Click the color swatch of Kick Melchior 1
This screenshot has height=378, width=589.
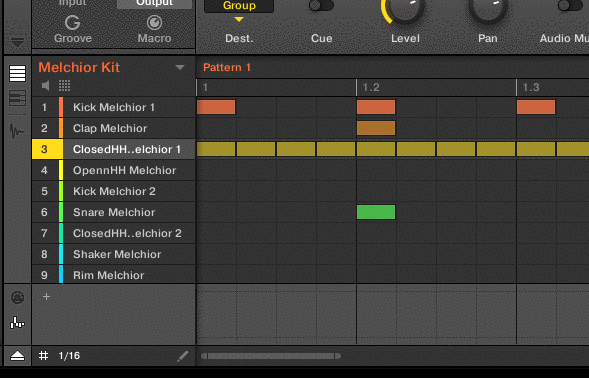[61, 107]
